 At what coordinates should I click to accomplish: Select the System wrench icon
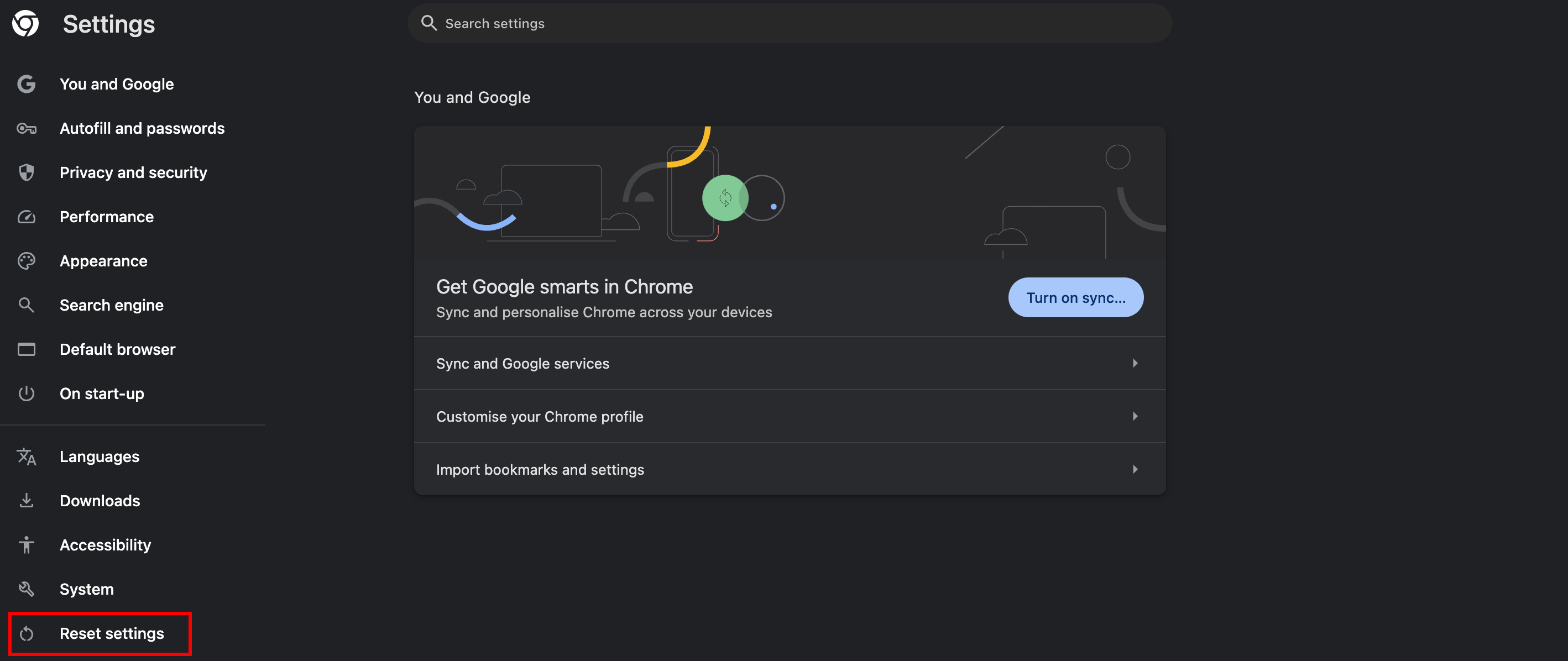click(26, 589)
